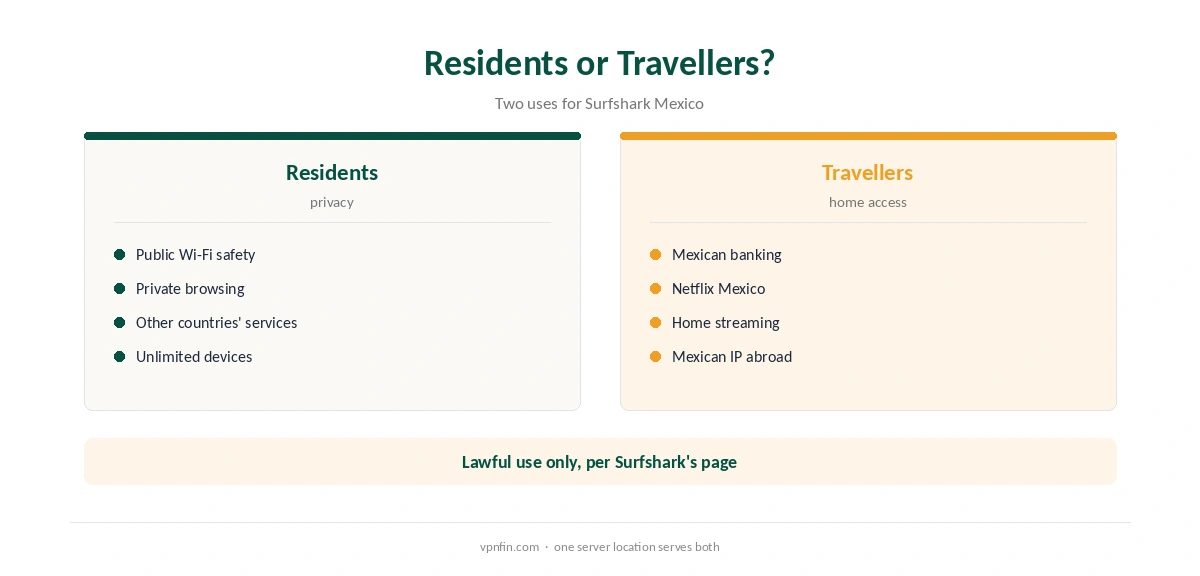The width and height of the screenshot is (1200, 576).
Task: Click the 'Residents or Travellers?' heading
Action: pyautogui.click(x=599, y=63)
